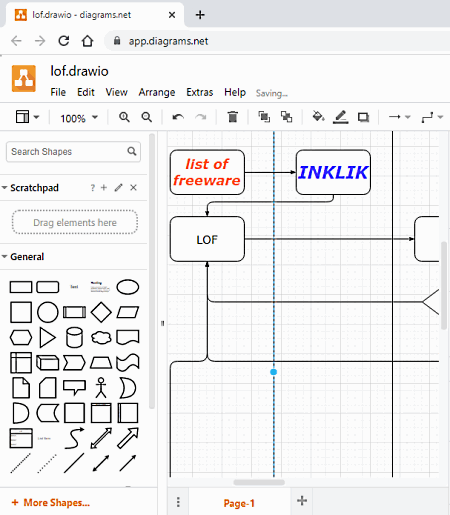Open the Help menu
Screen dimensions: 450x515
[235, 92]
